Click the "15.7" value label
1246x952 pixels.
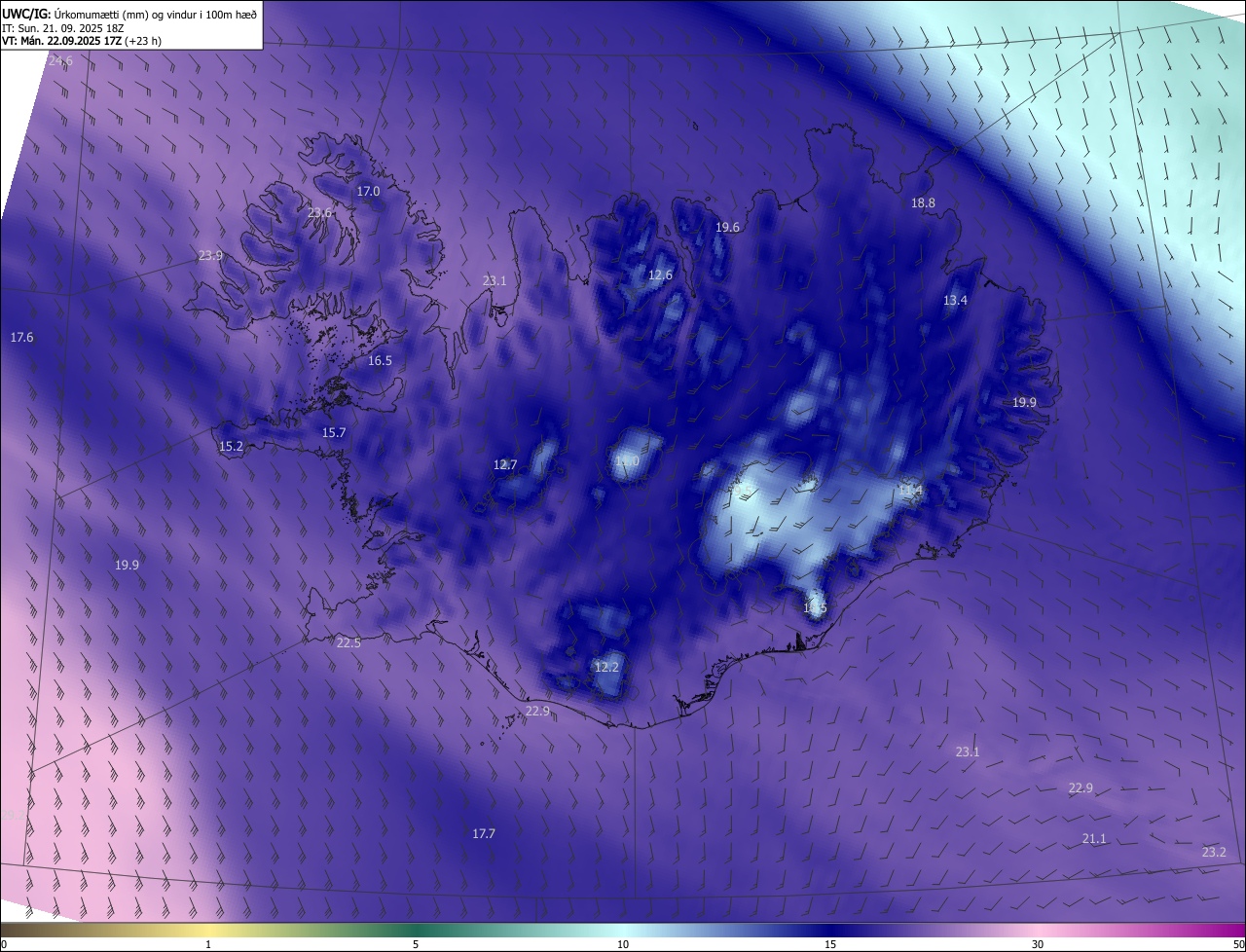coord(334,433)
